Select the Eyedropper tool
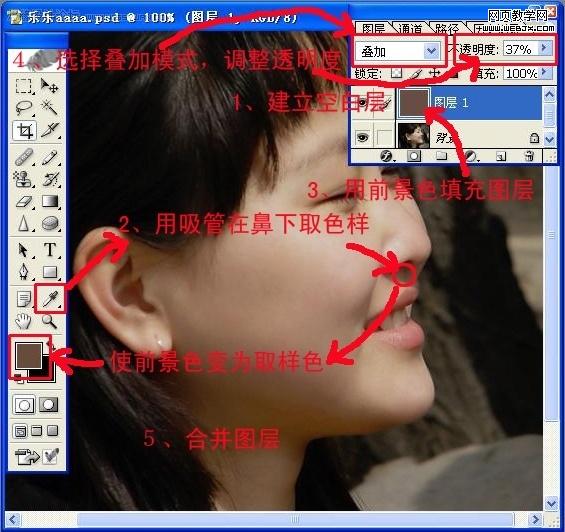The image size is (565, 532). [x=50, y=299]
